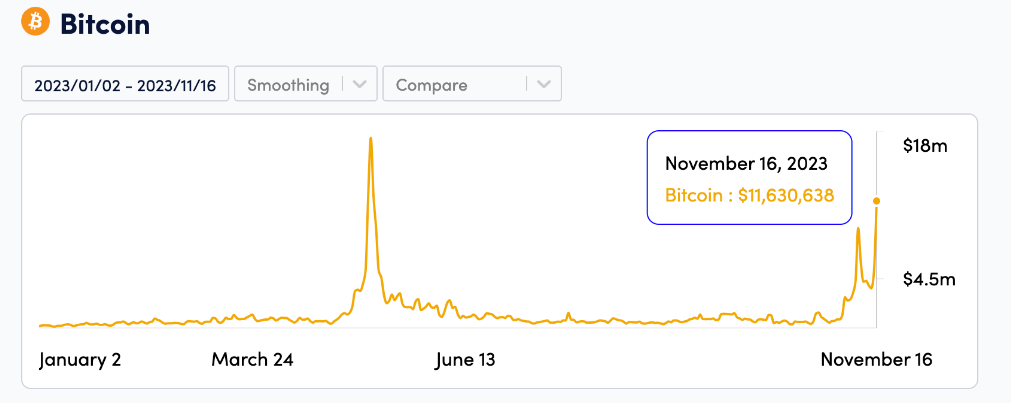The image size is (1011, 403).
Task: Open the Compare dropdown
Action: [455, 85]
